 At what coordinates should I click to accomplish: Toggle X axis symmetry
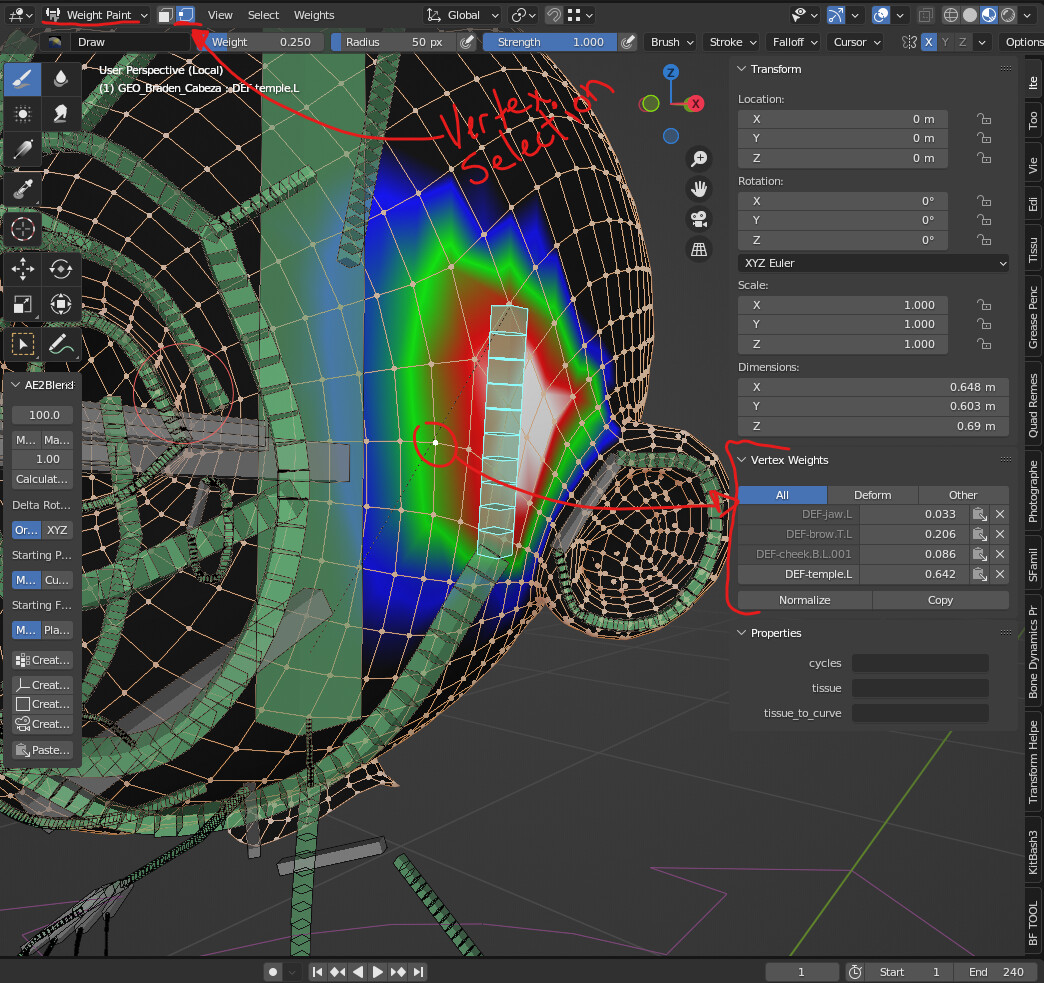click(929, 42)
